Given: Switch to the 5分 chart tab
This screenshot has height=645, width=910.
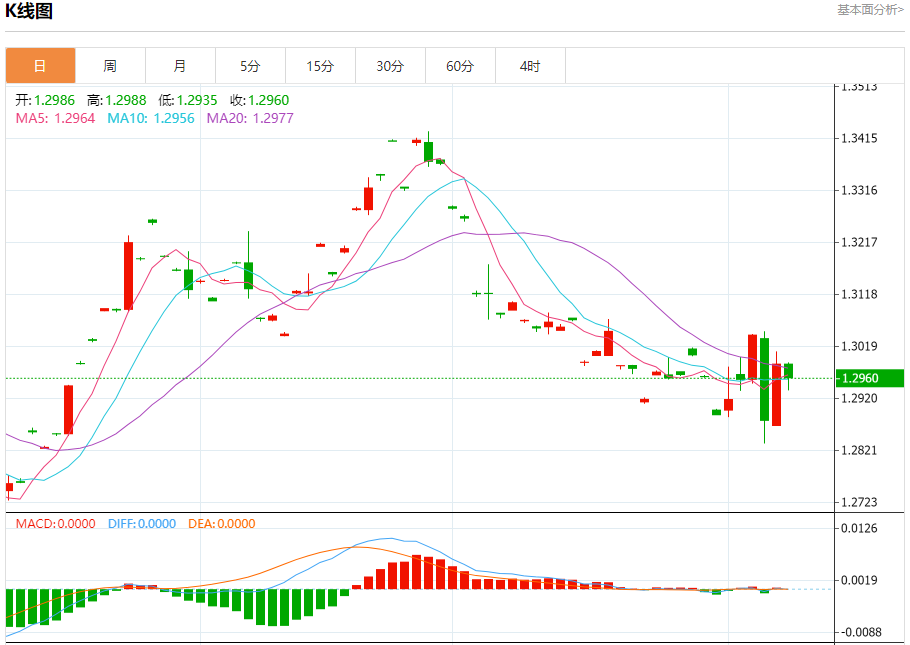Looking at the screenshot, I should pos(250,66).
